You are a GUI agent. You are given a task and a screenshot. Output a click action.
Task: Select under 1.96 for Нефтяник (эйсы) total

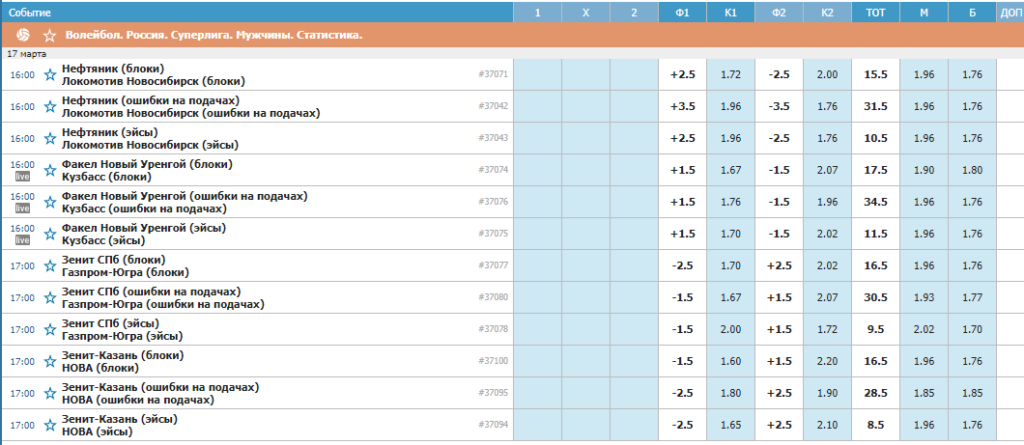coord(924,139)
